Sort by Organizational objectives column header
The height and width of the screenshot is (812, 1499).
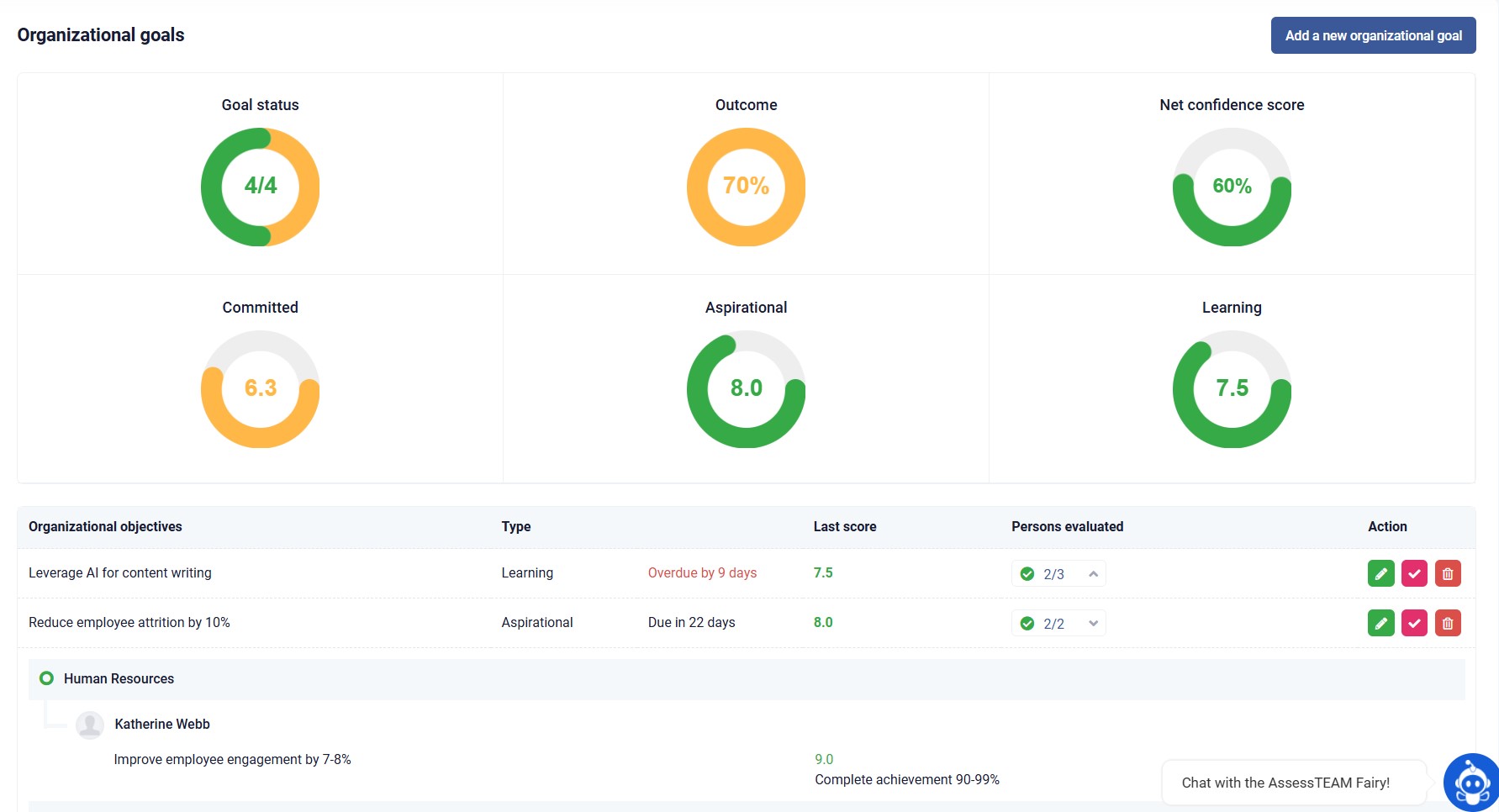(x=105, y=526)
